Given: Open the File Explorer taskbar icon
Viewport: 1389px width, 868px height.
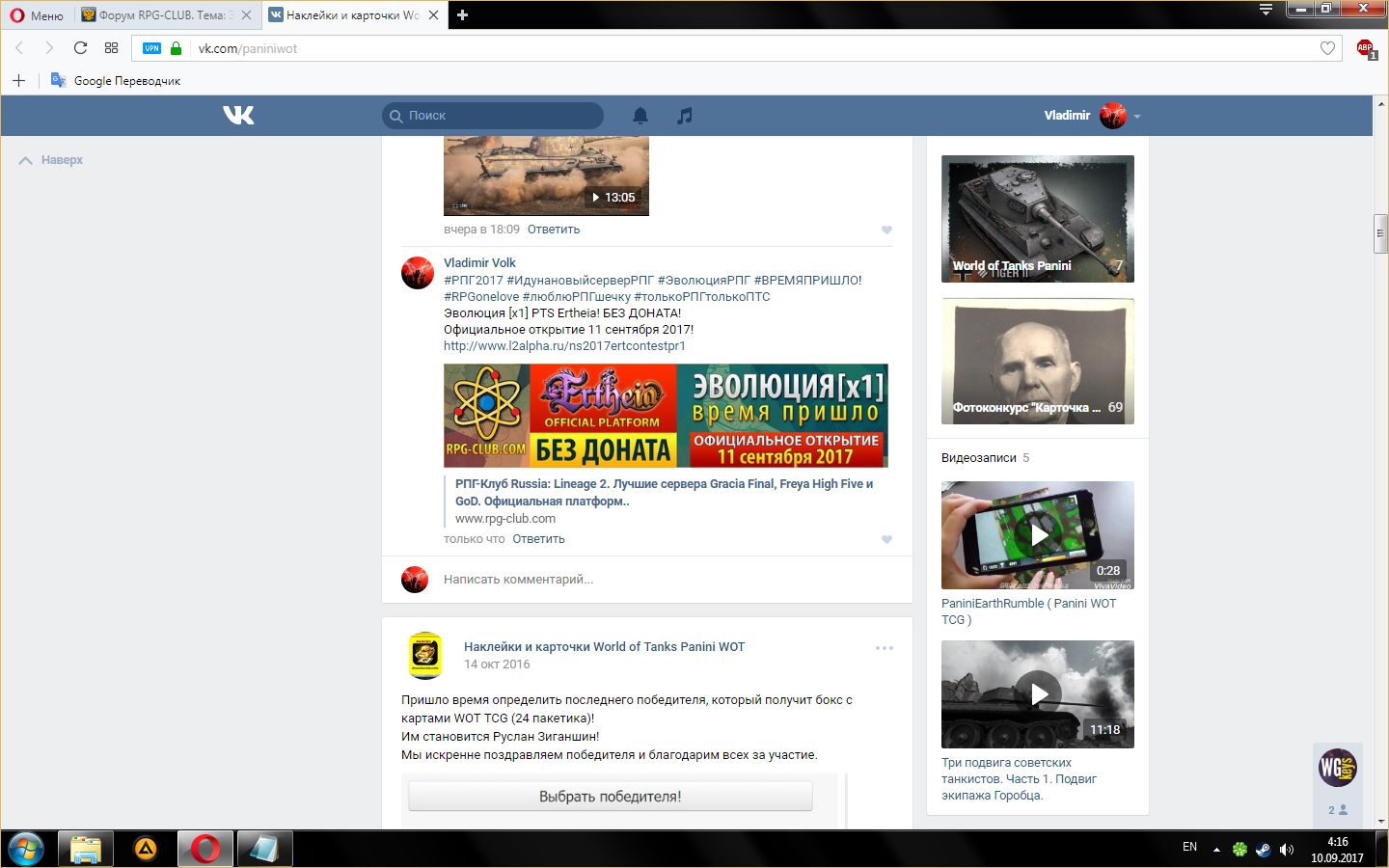Looking at the screenshot, I should click(x=85, y=850).
